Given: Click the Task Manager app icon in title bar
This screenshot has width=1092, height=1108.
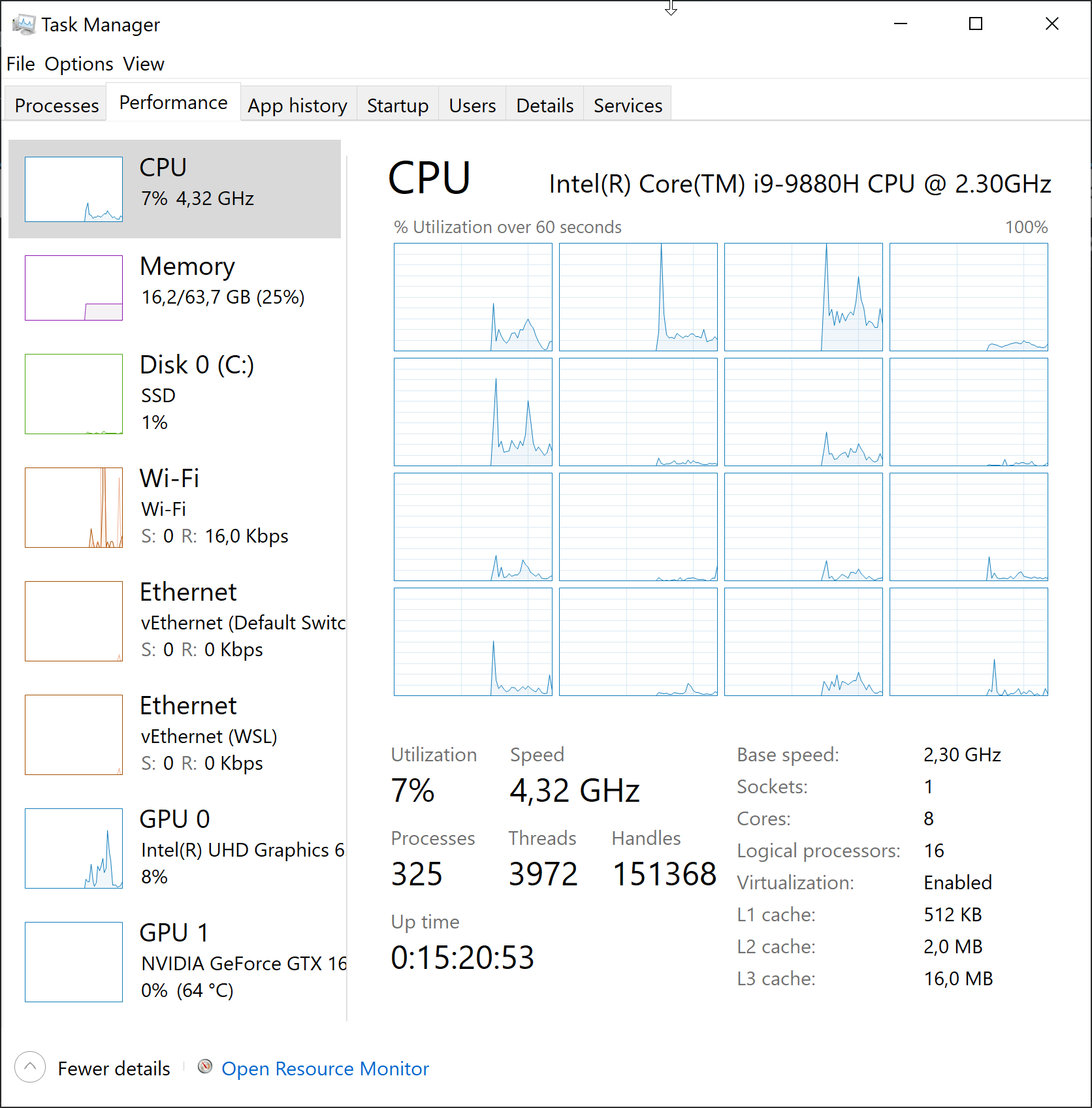Looking at the screenshot, I should (x=24, y=25).
